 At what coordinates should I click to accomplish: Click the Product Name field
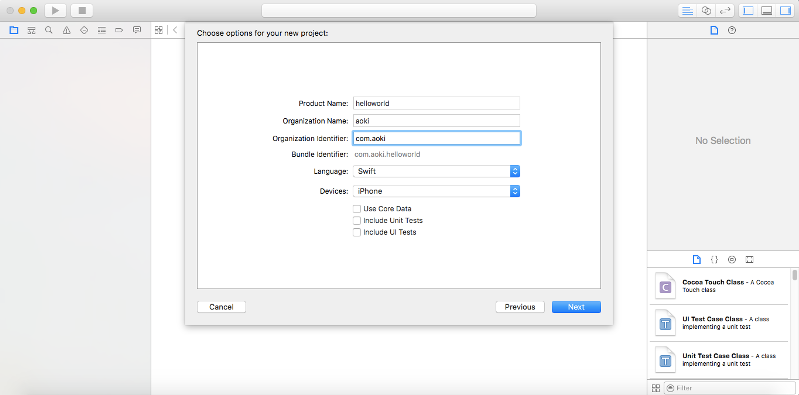point(436,103)
